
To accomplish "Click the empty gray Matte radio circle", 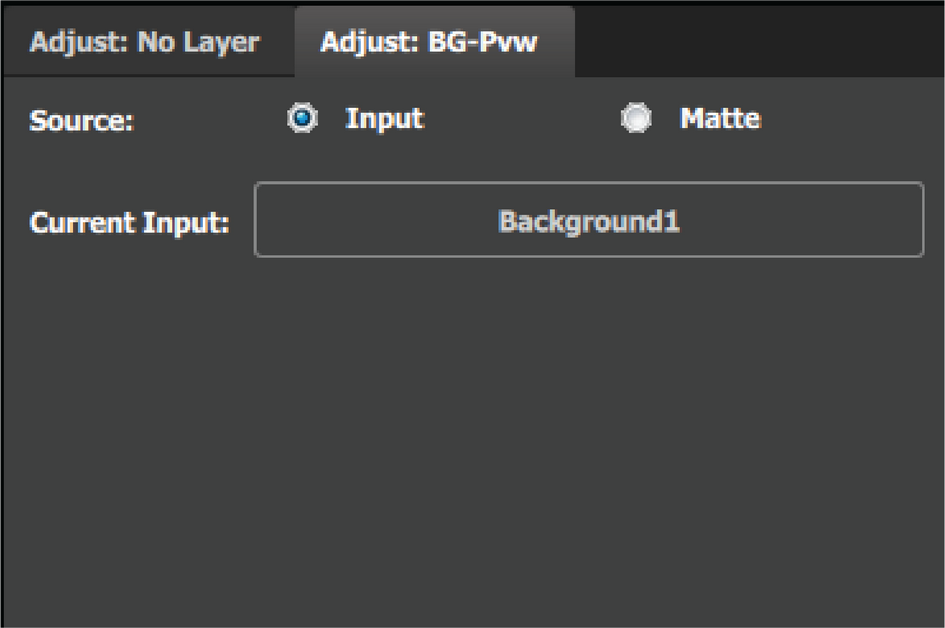I will (x=636, y=118).
